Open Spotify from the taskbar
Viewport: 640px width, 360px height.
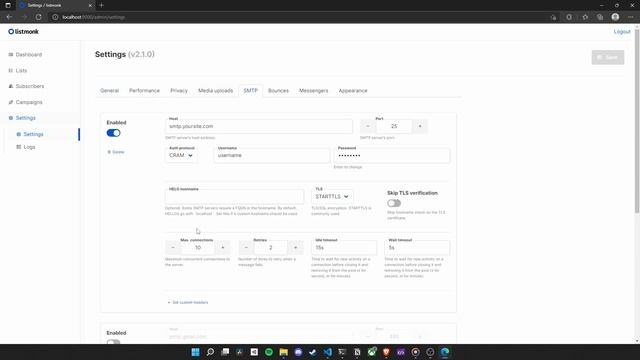(269, 352)
